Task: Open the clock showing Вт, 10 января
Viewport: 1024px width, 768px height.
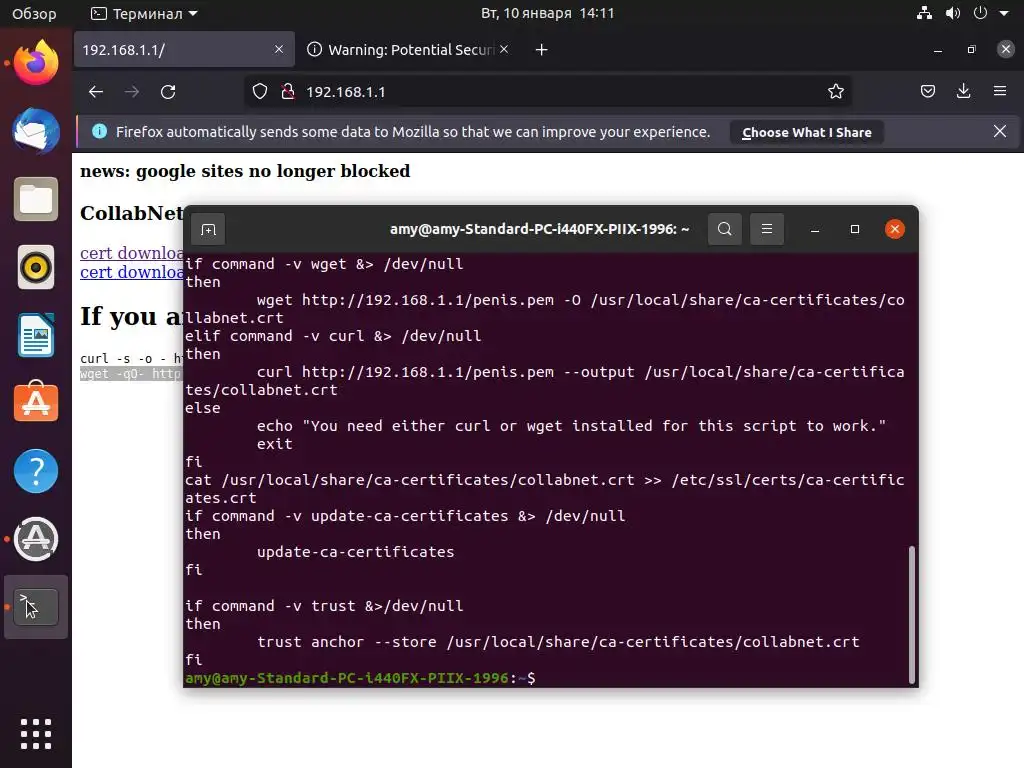Action: [x=547, y=13]
